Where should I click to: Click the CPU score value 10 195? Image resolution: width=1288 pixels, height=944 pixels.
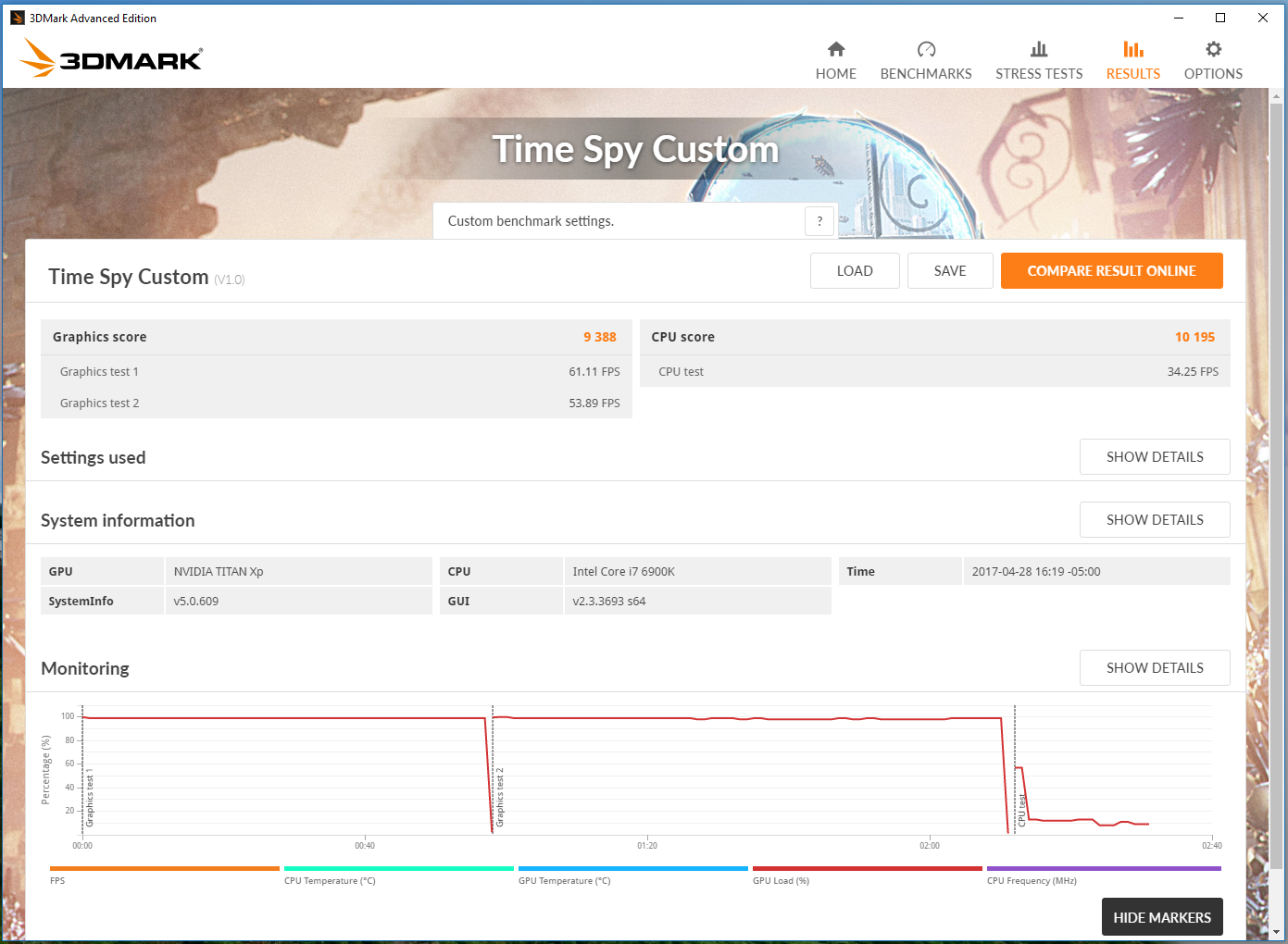1194,337
